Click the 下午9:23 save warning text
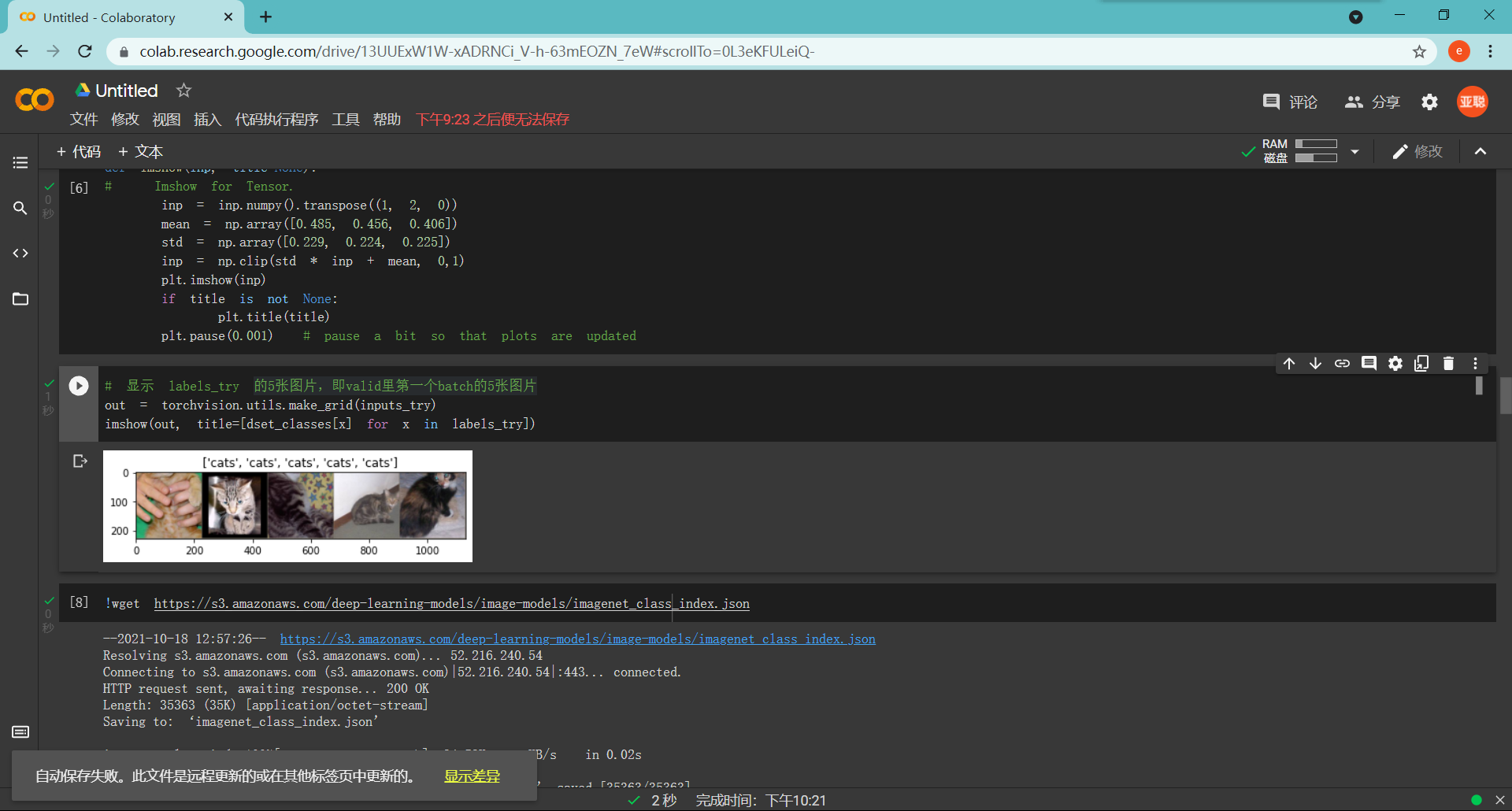This screenshot has height=811, width=1512. [492, 119]
